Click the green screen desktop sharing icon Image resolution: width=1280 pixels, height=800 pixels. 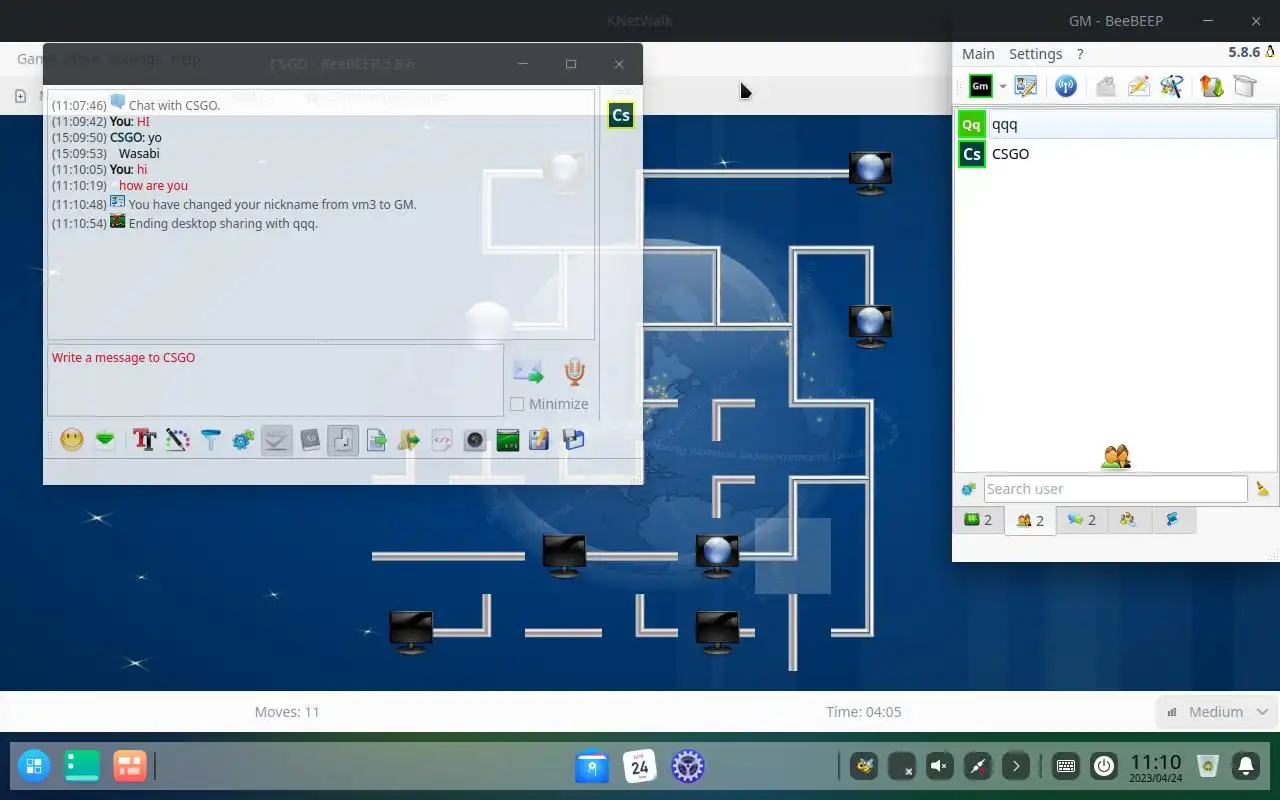tap(507, 440)
